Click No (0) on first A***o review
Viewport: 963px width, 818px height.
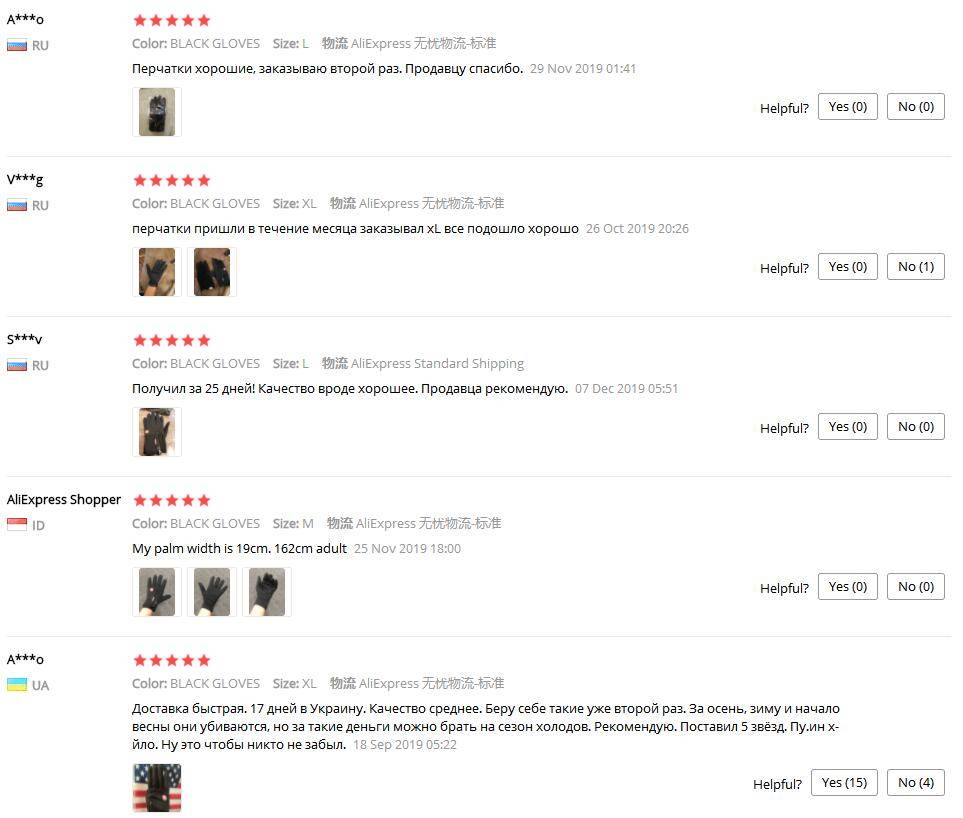[x=915, y=107]
